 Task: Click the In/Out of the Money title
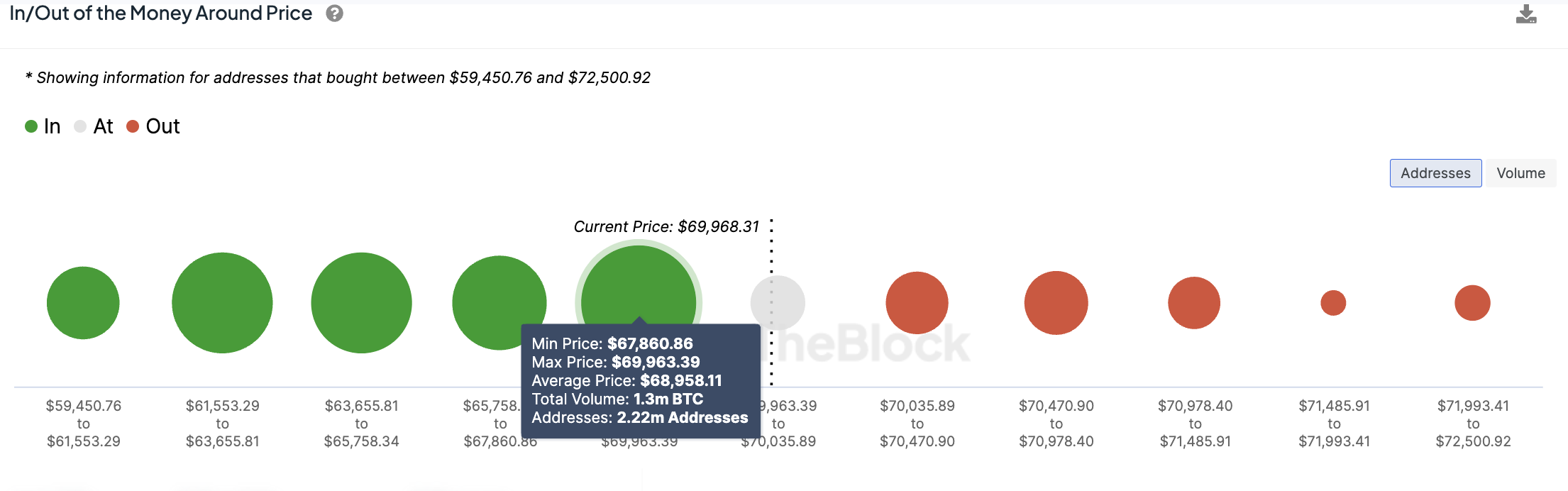coord(161,13)
